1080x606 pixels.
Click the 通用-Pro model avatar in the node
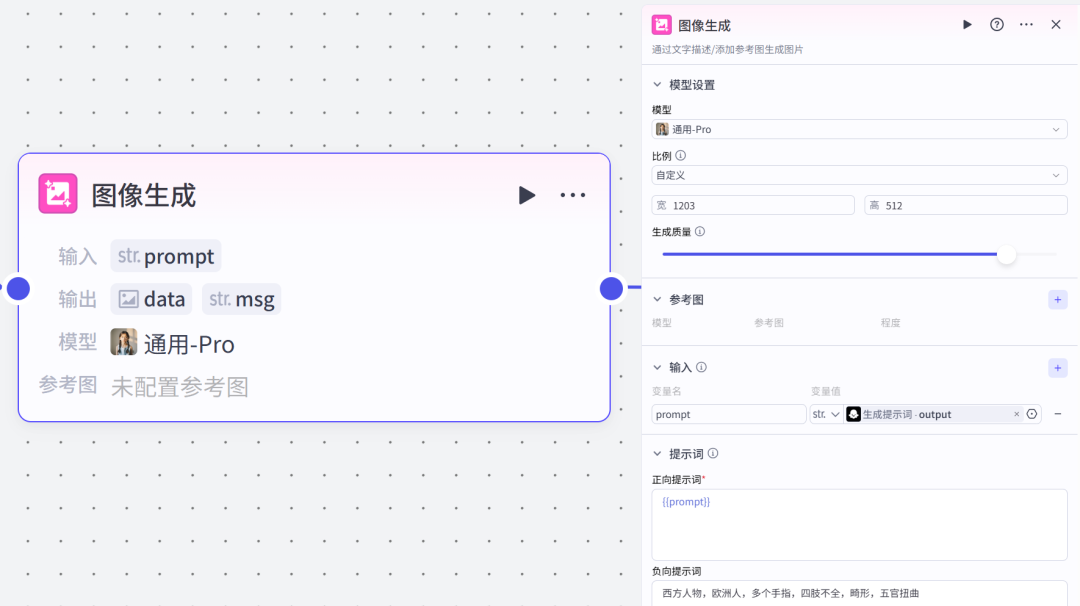coord(123,342)
